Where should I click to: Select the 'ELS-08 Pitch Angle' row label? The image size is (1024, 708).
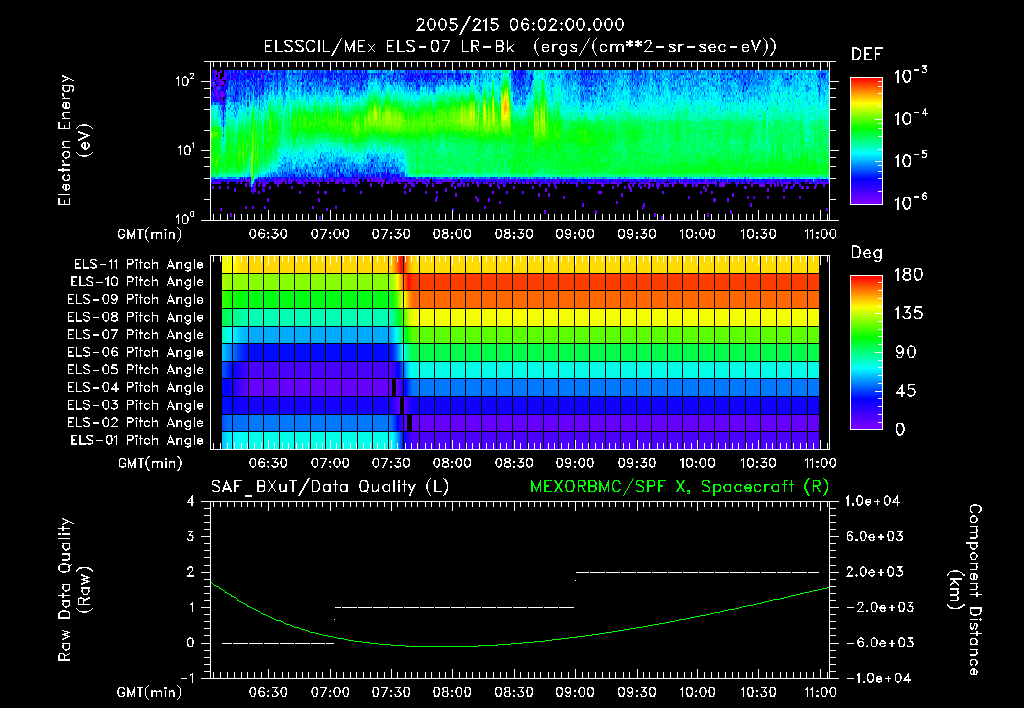(135, 317)
